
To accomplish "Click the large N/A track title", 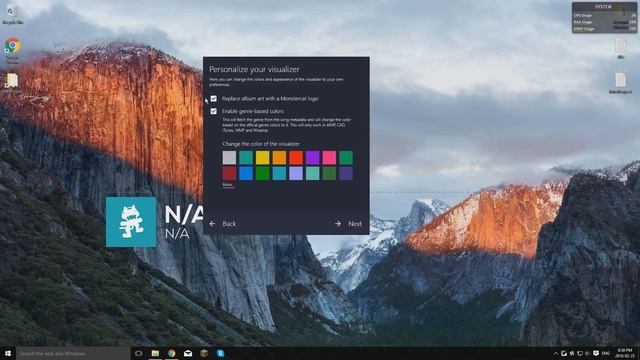I will pos(184,215).
